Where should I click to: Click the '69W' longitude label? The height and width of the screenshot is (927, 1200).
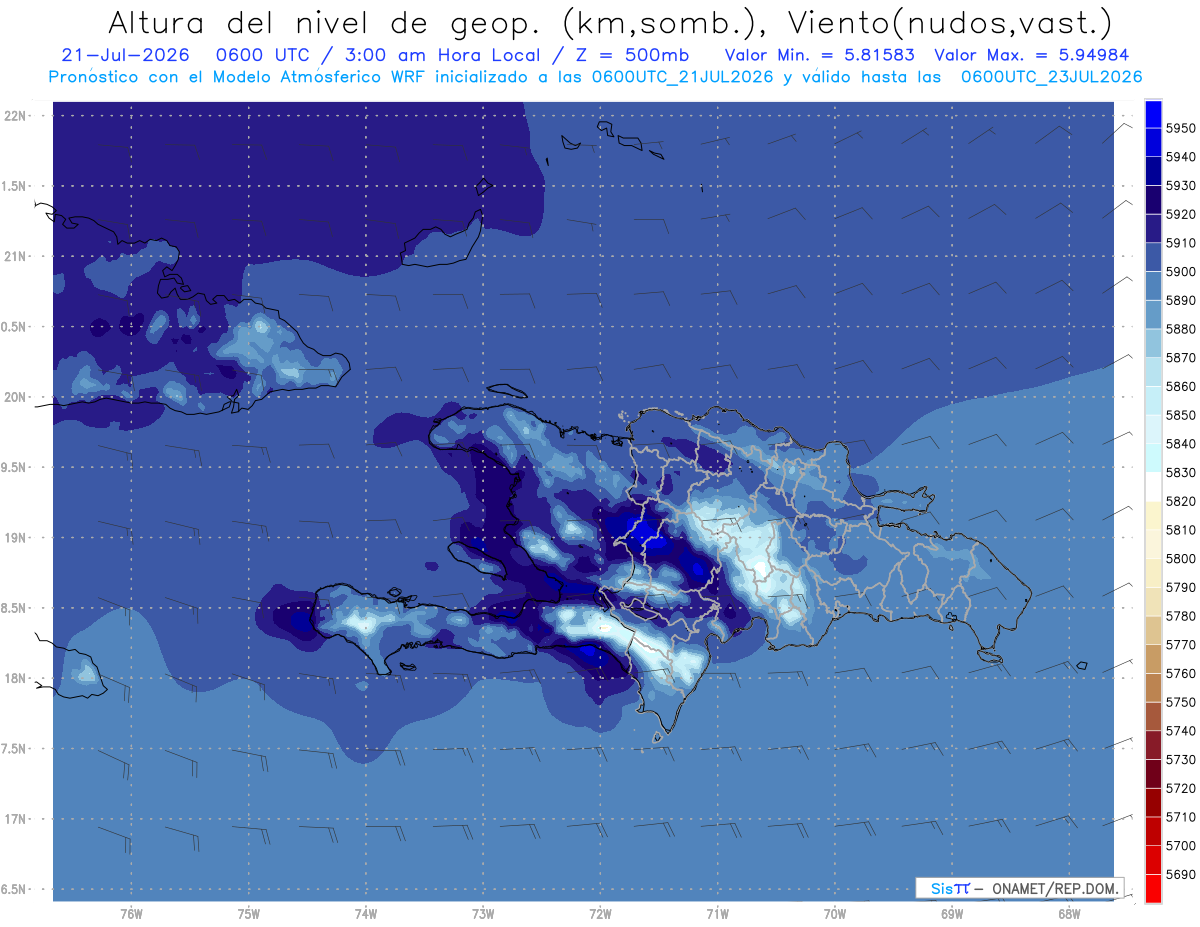point(952,913)
